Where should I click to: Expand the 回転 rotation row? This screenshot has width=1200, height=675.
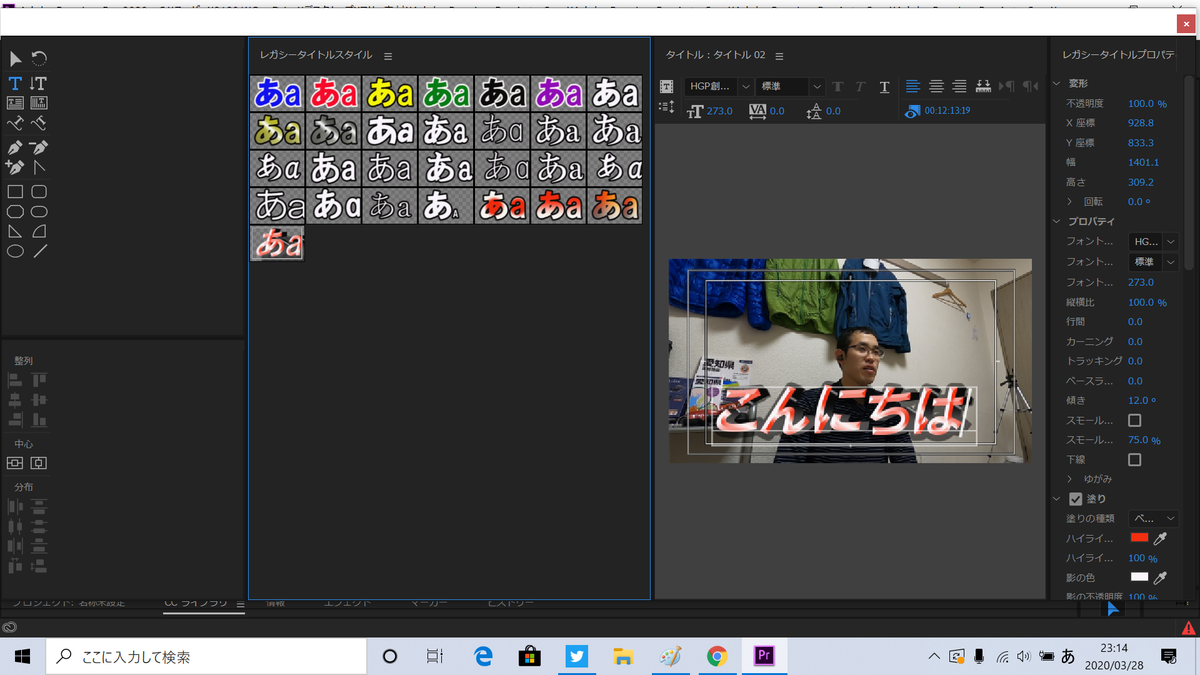click(x=1069, y=202)
